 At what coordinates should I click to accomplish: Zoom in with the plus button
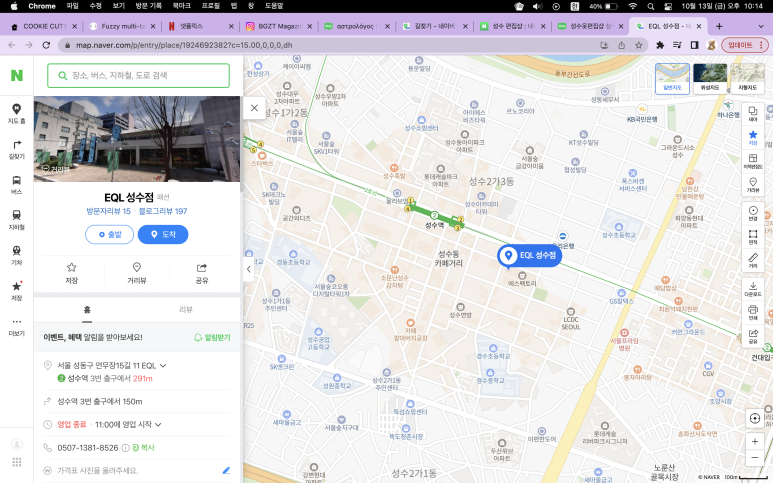click(x=754, y=441)
